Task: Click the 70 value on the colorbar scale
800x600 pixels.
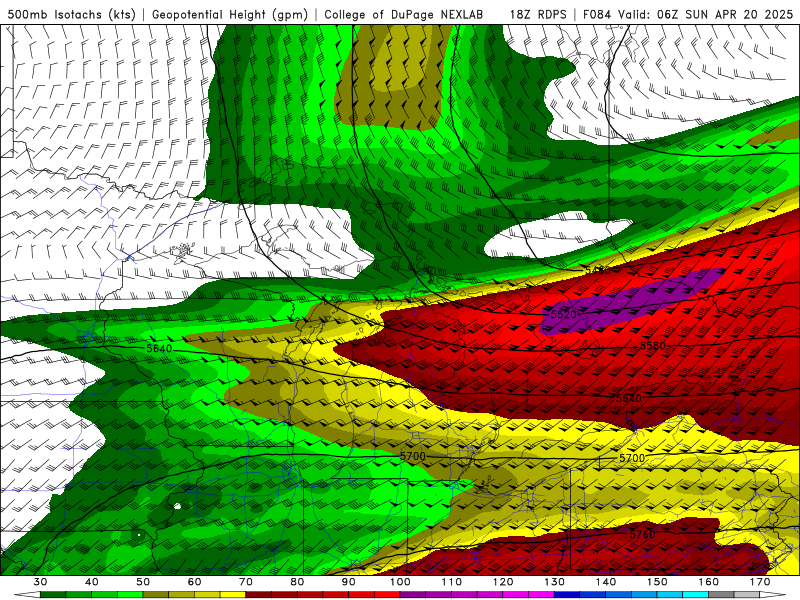Action: [246, 582]
